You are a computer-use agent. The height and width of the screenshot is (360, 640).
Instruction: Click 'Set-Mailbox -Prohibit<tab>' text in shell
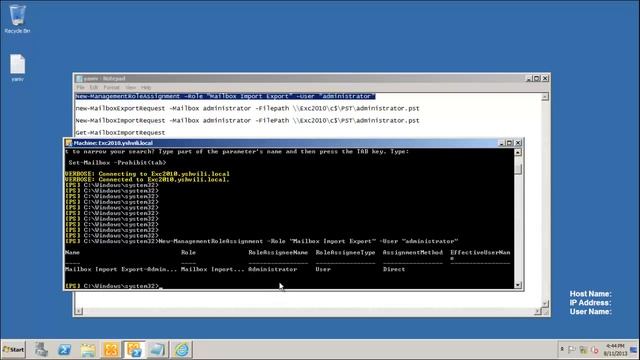tap(117, 162)
